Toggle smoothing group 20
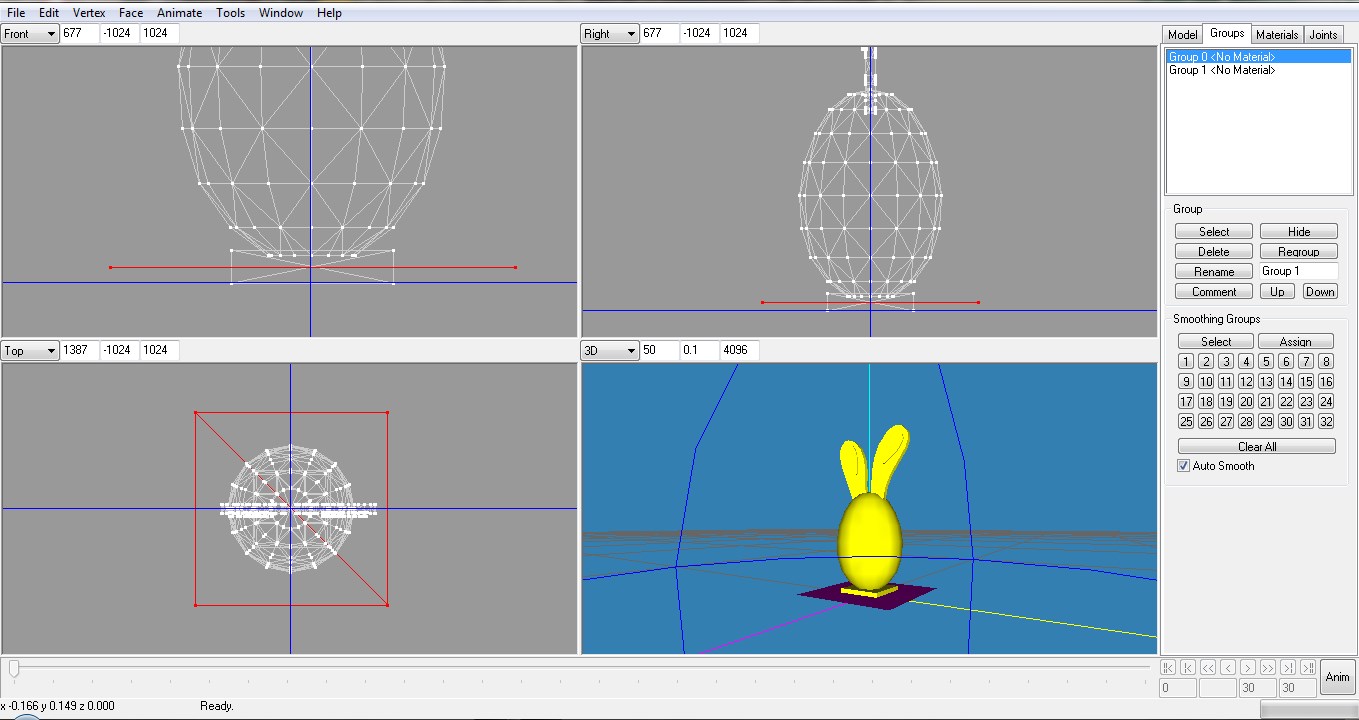This screenshot has width=1359, height=720. [1246, 401]
